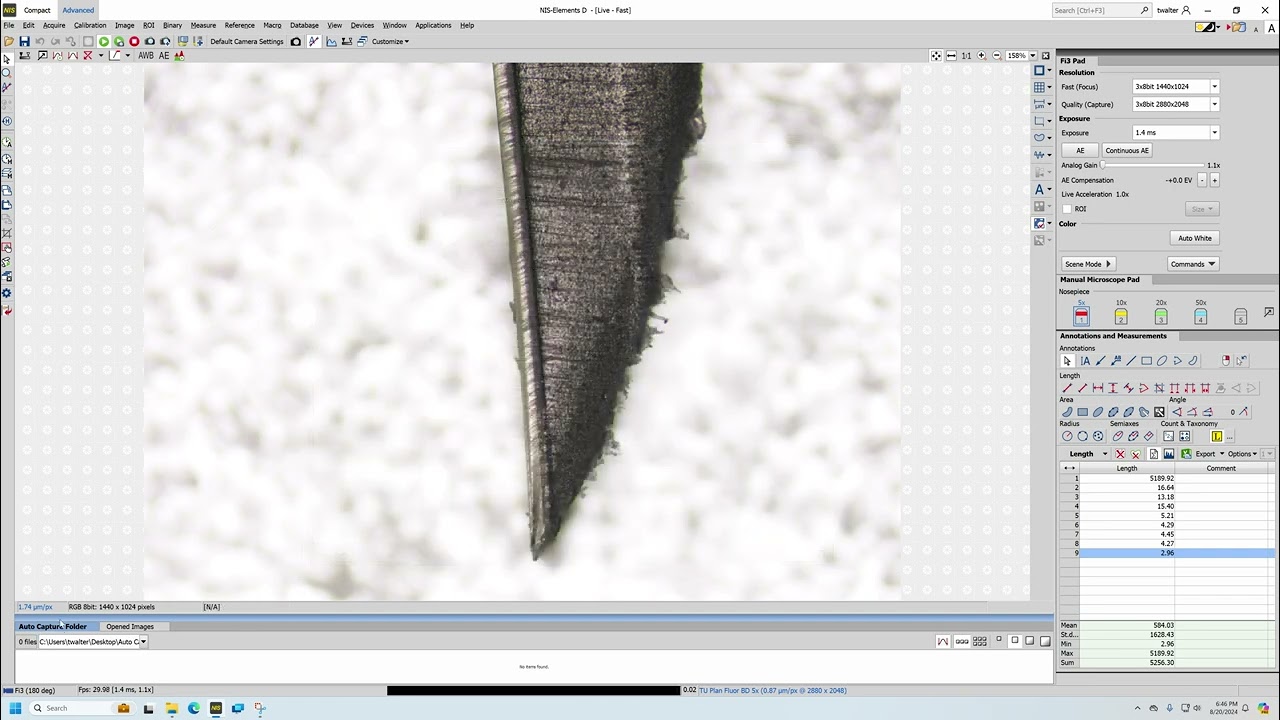Switch to the Opened Images tab
This screenshot has width=1280, height=720.
coord(130,627)
